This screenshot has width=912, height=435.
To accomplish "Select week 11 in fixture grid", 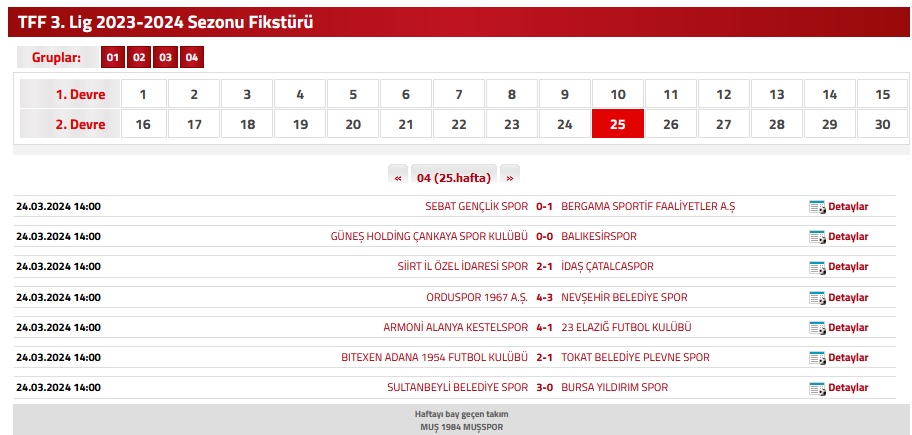I will tap(671, 94).
